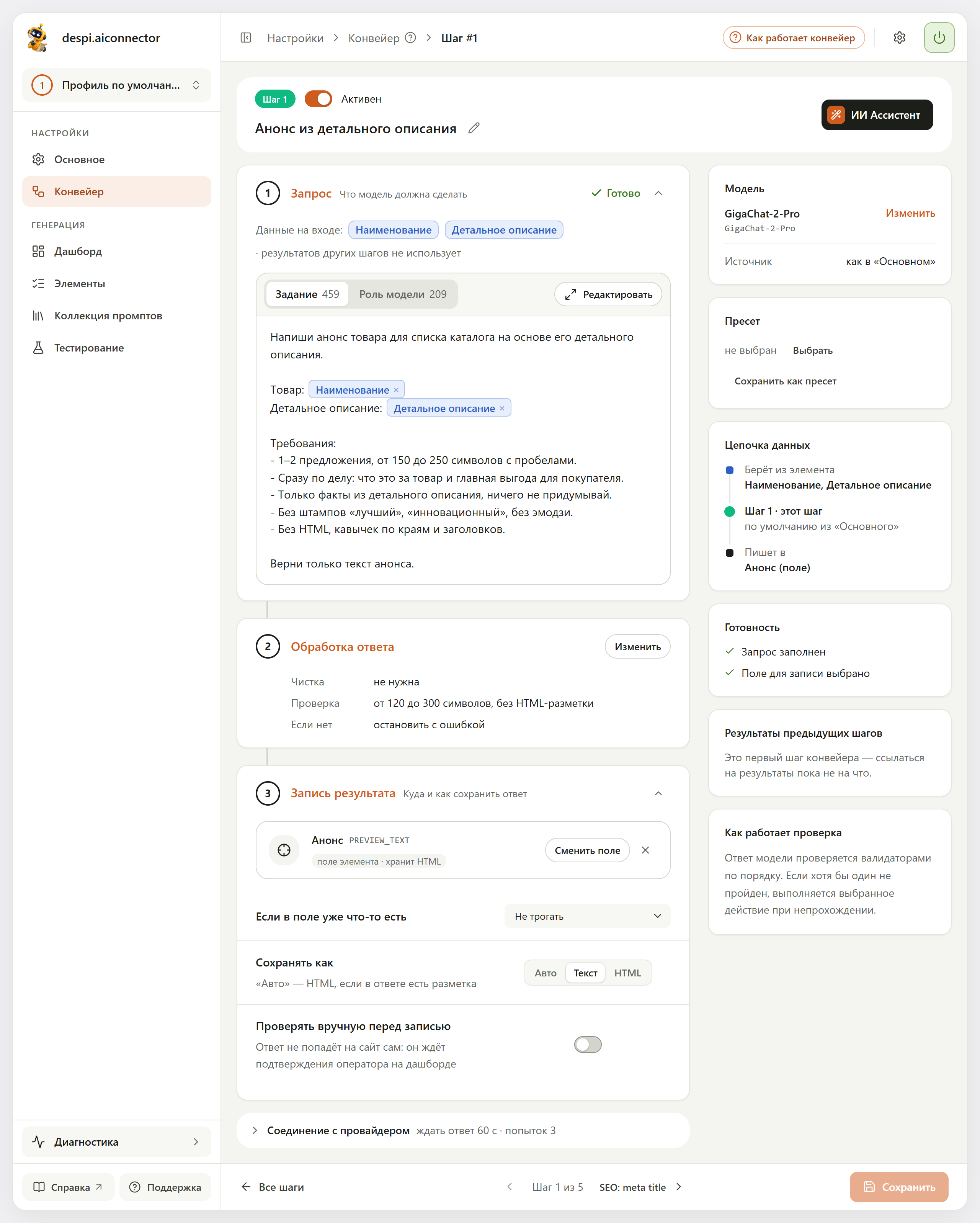Click the green power button icon
Screen dimensions: 980x1223
pyautogui.click(x=939, y=38)
